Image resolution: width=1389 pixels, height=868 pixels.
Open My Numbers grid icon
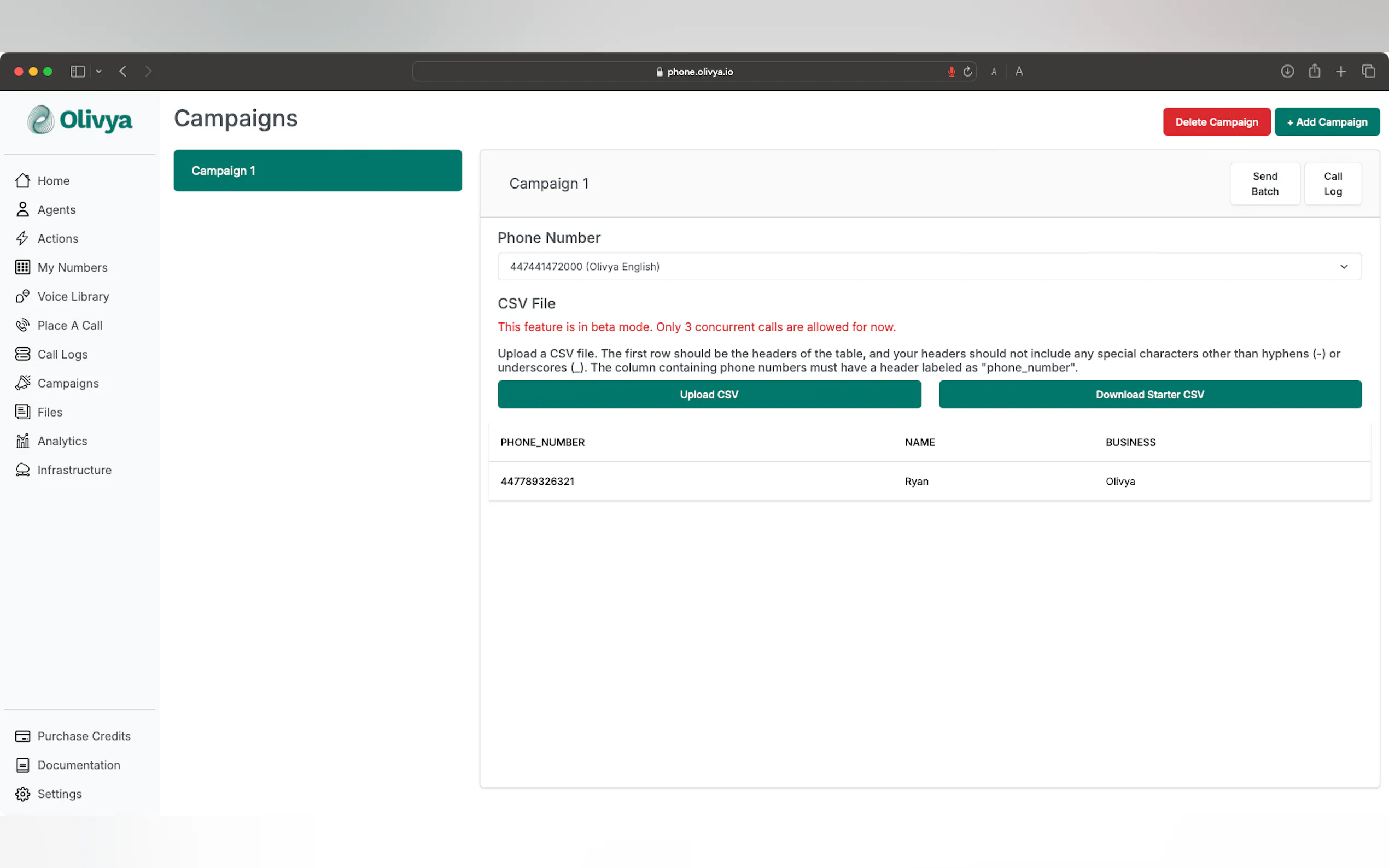tap(22, 267)
